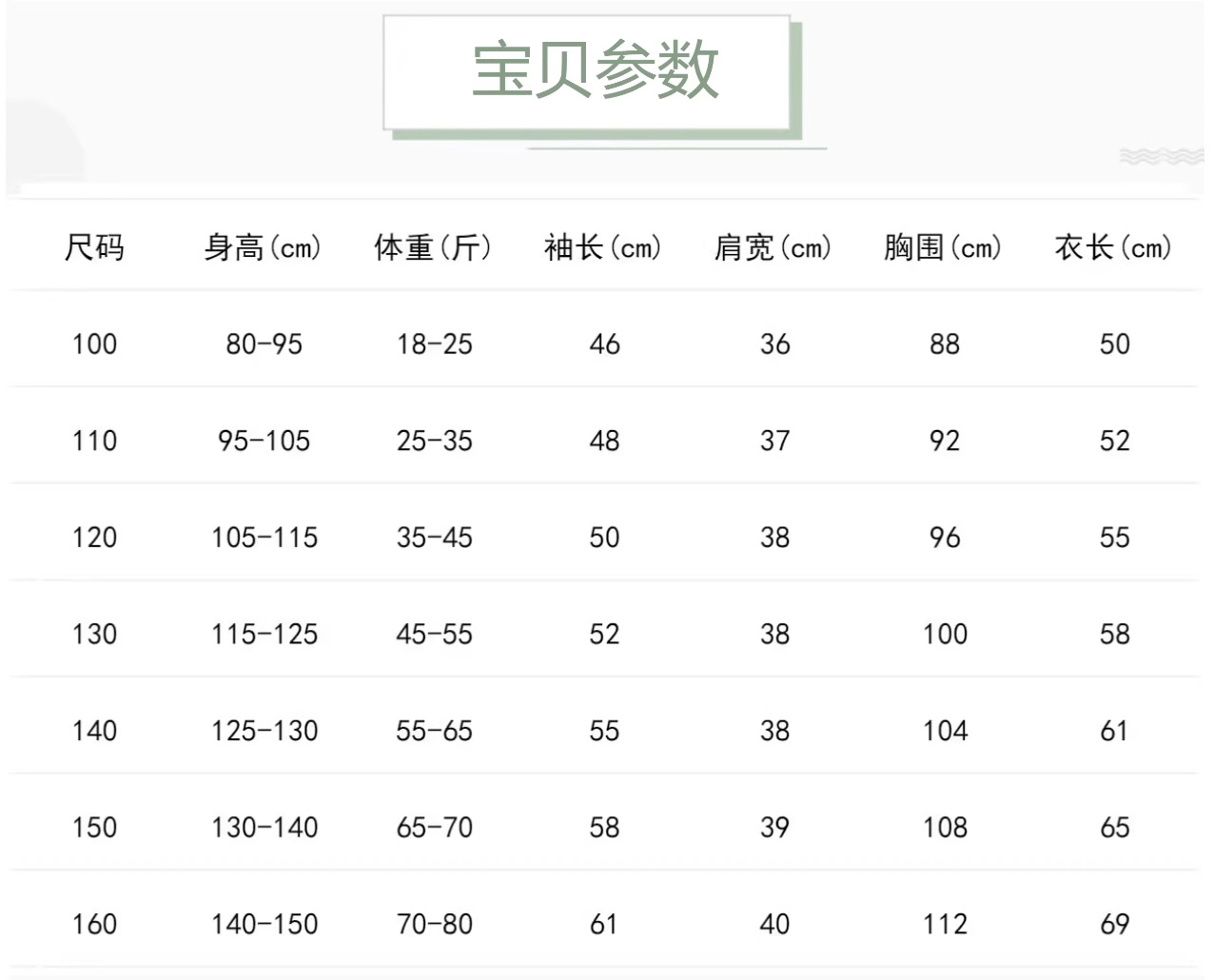The image size is (1213, 980).
Task: Select the 袖长(cm) column header
Action: (x=603, y=248)
